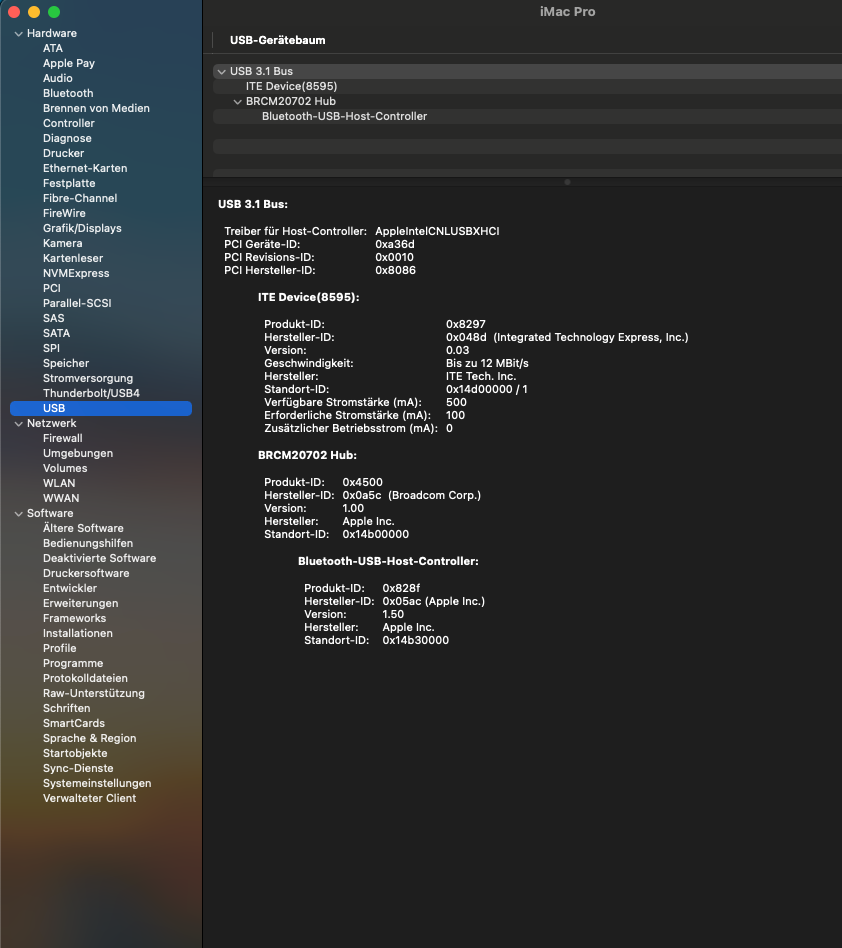
Task: Select Profile in sidebar
Action: coord(60,648)
